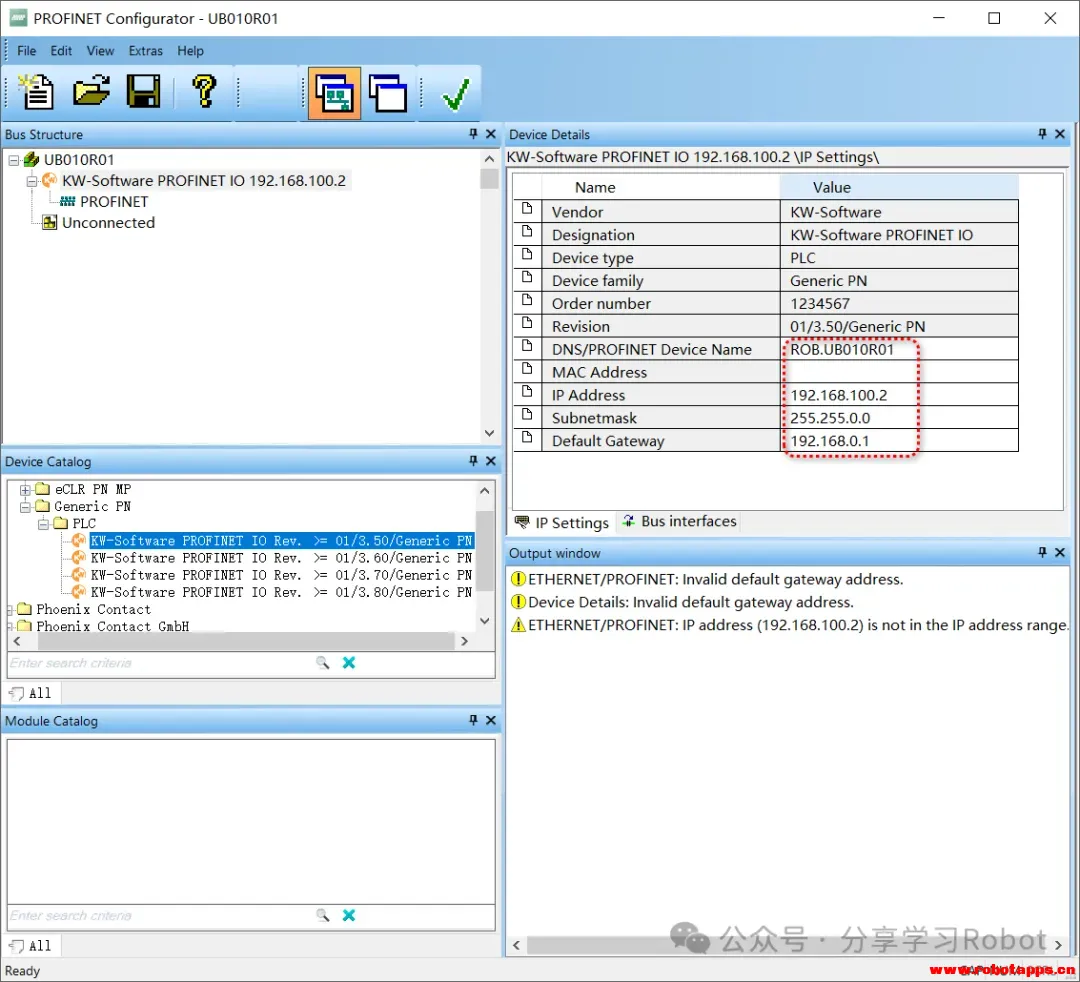
Task: Click the Module Catalog search field
Action: tap(160, 916)
